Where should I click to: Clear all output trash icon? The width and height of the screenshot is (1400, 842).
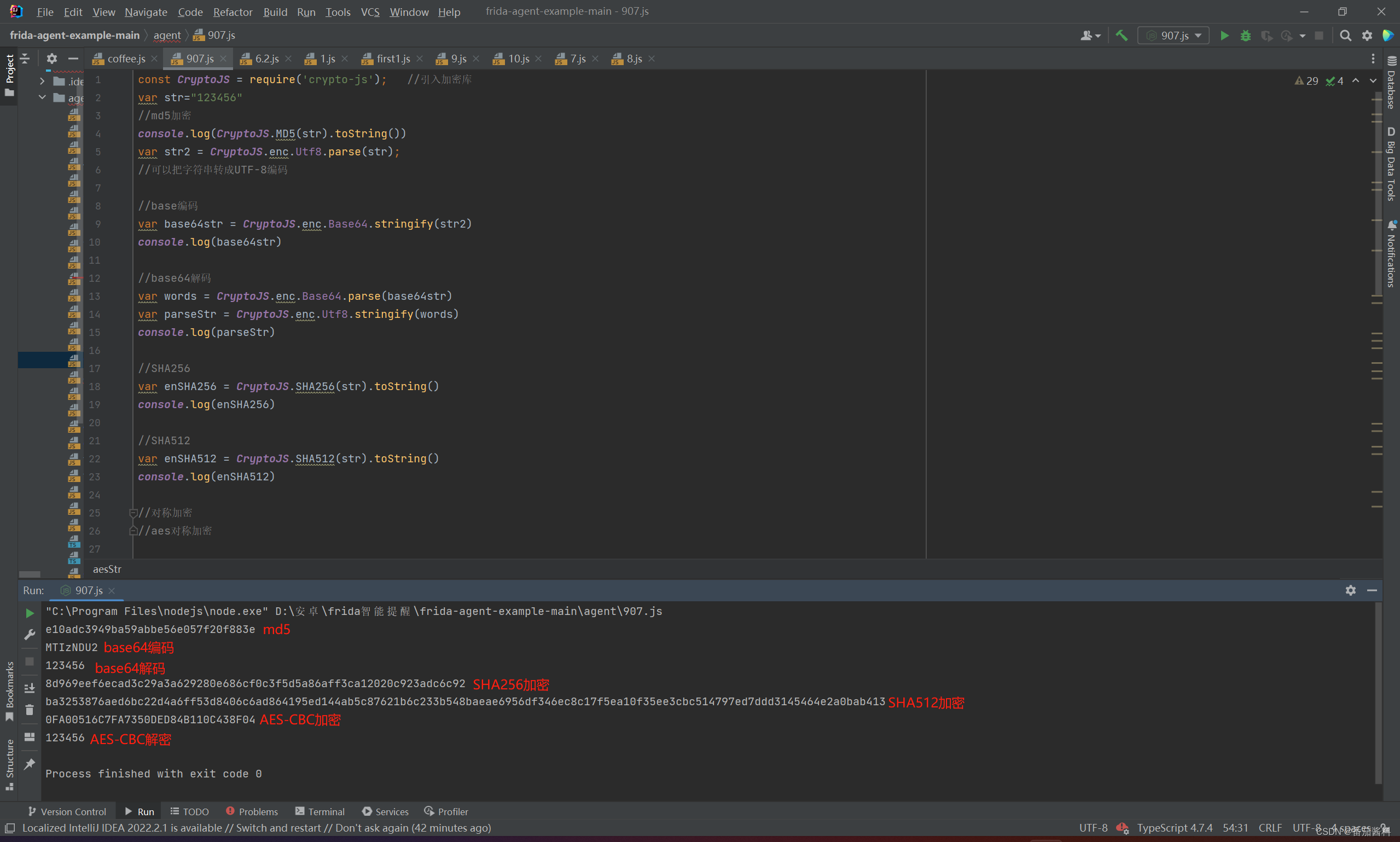click(x=30, y=710)
